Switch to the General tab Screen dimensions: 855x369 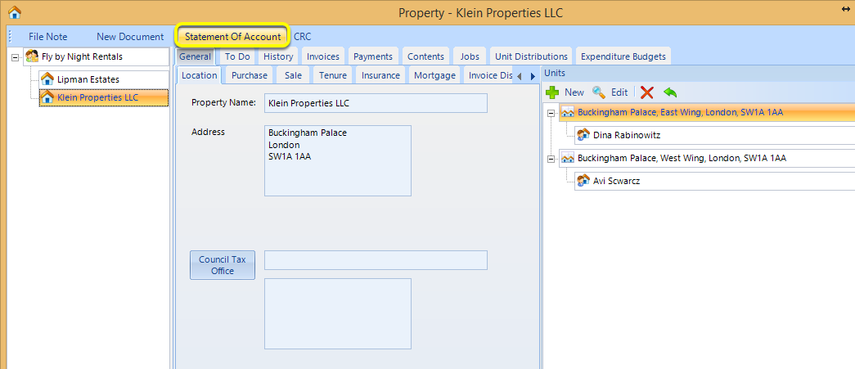coord(195,56)
